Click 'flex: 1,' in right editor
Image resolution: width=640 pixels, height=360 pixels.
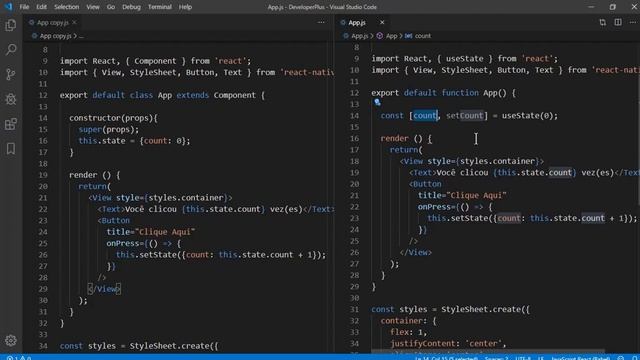[408, 332]
